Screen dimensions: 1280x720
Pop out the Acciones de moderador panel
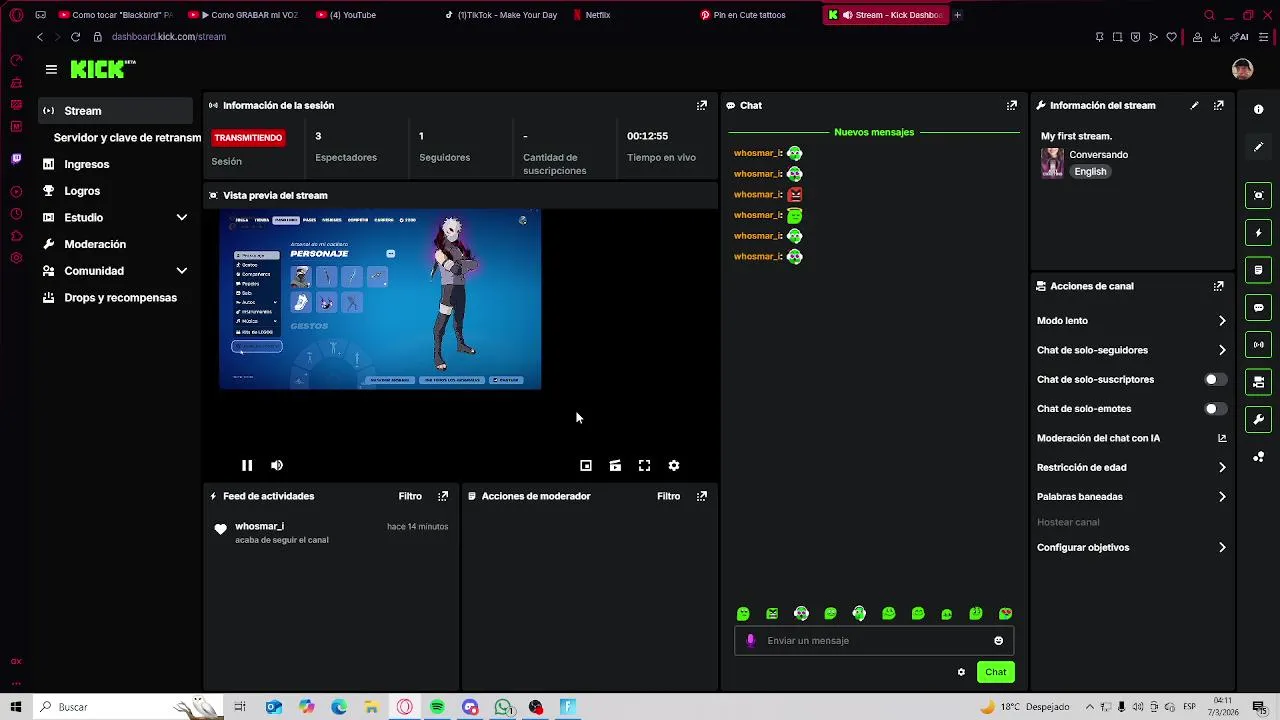tap(702, 496)
